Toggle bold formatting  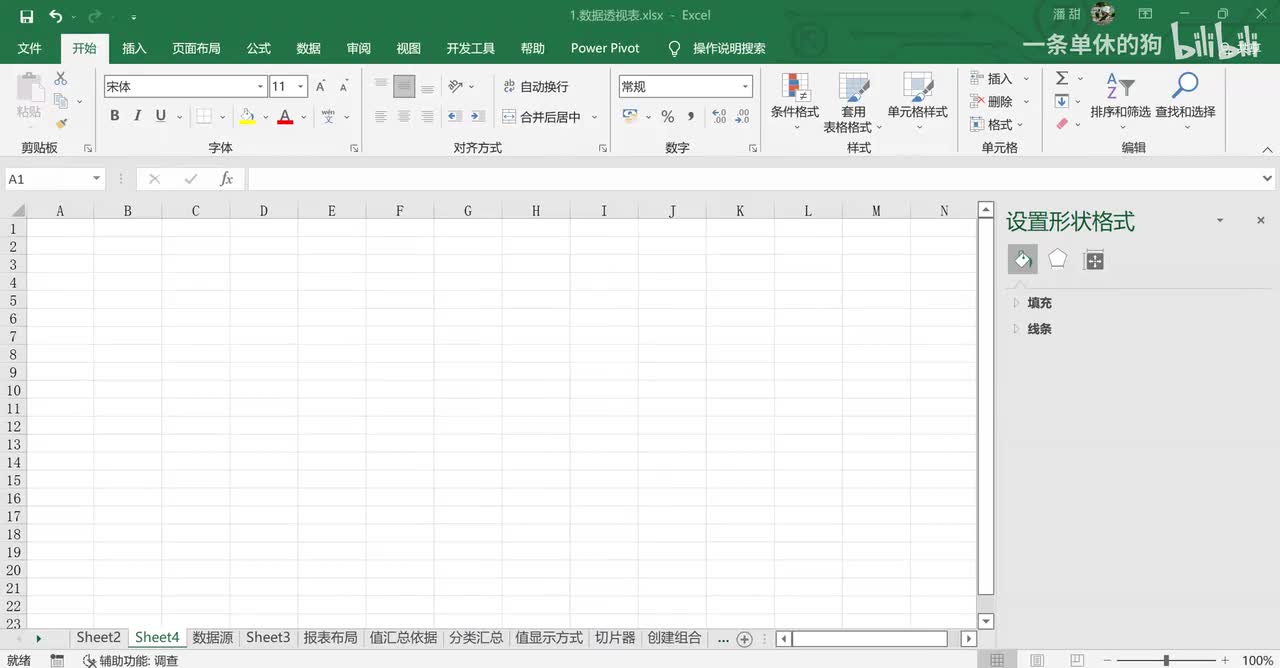(x=115, y=116)
